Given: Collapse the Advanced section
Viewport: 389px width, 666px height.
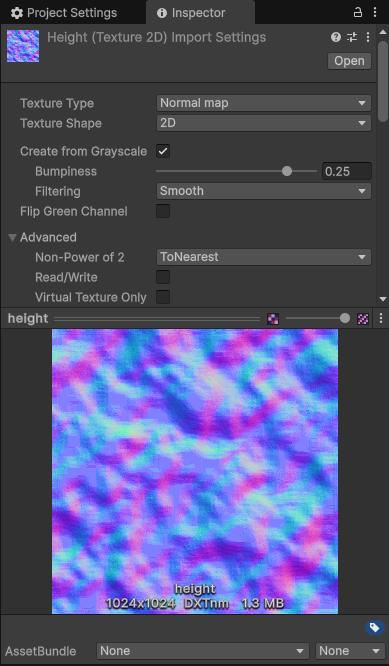Looking at the screenshot, I should coord(13,237).
